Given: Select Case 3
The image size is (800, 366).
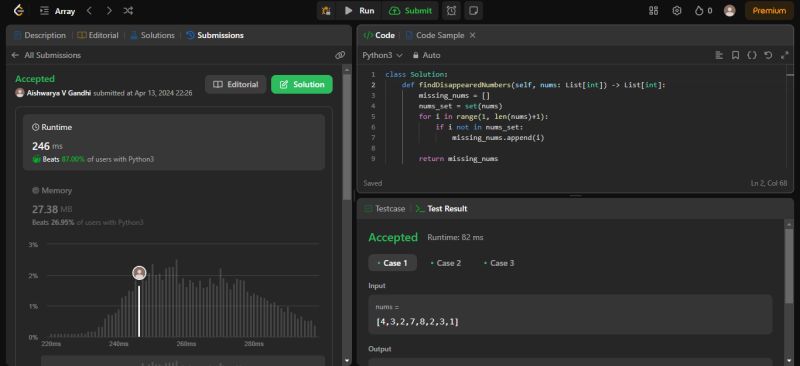Looking at the screenshot, I should point(499,263).
